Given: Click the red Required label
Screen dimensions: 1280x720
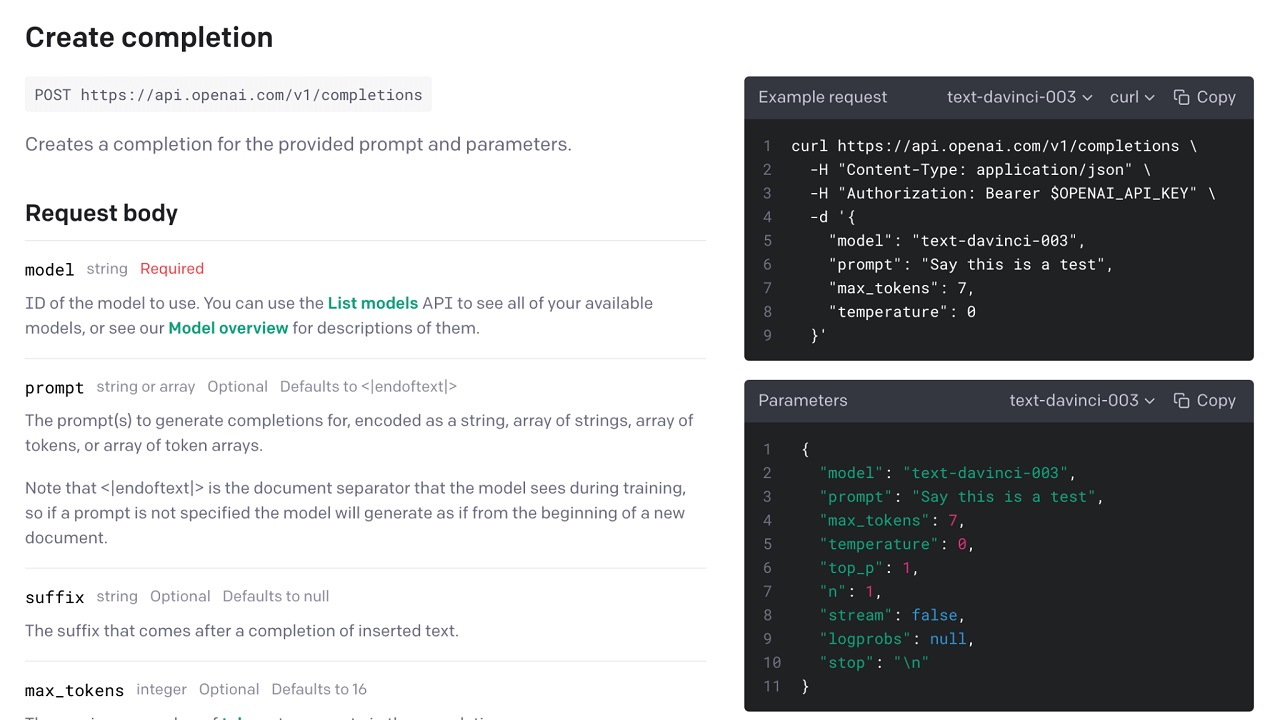Looking at the screenshot, I should click(x=172, y=268).
